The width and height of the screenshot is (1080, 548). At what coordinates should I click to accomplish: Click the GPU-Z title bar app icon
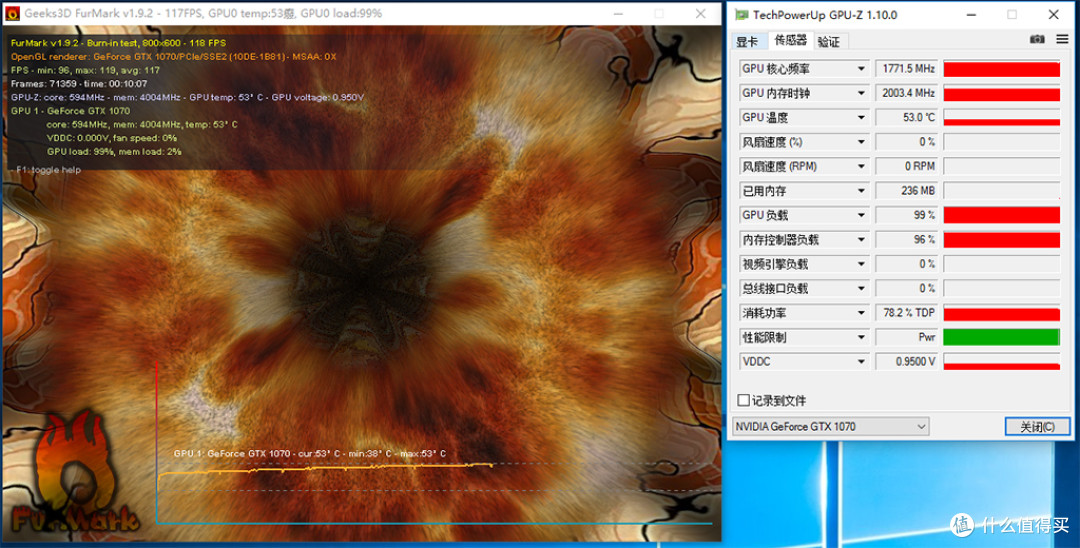(x=741, y=14)
